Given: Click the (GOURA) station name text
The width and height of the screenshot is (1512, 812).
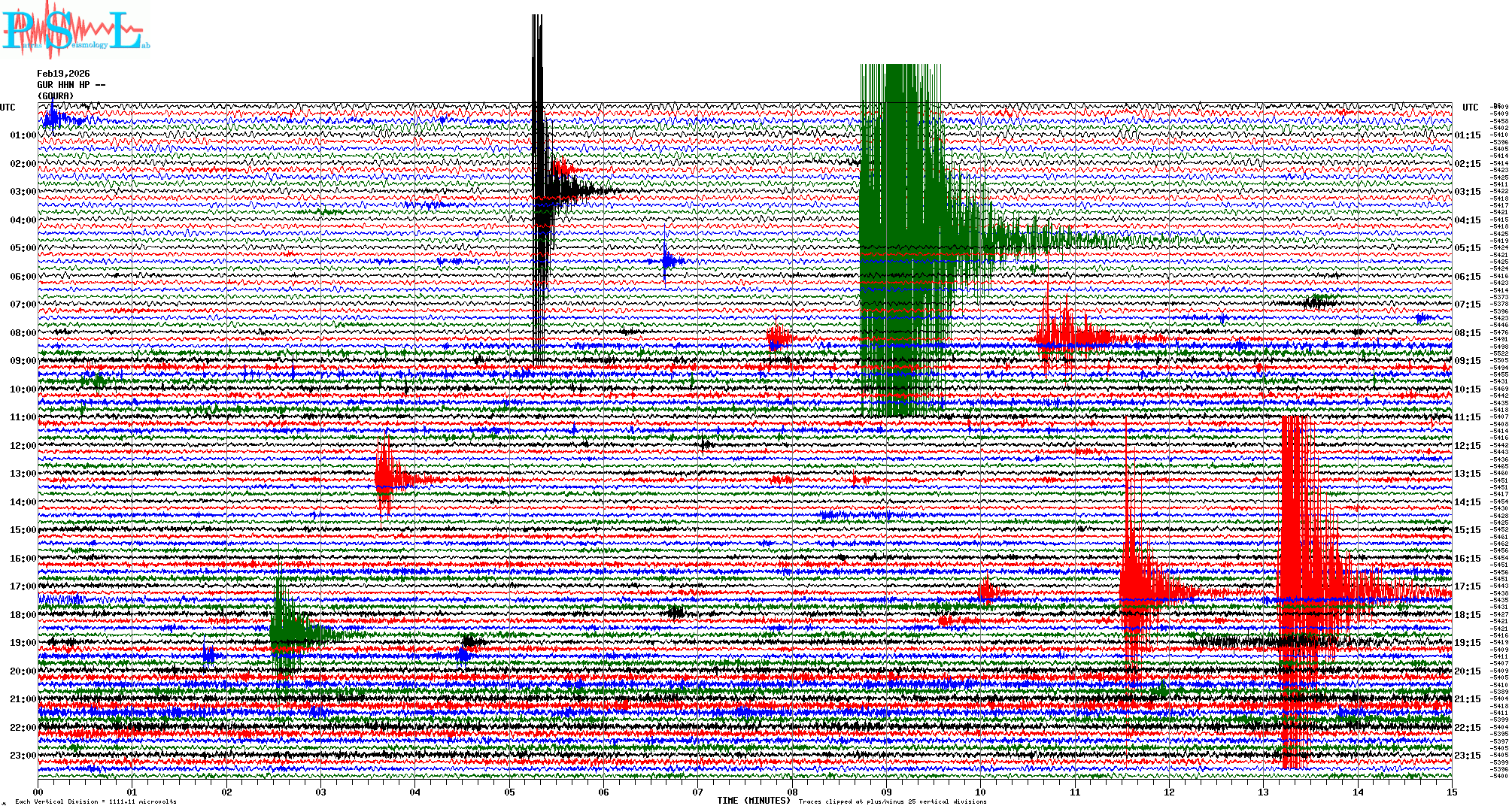Looking at the screenshot, I should 56,96.
